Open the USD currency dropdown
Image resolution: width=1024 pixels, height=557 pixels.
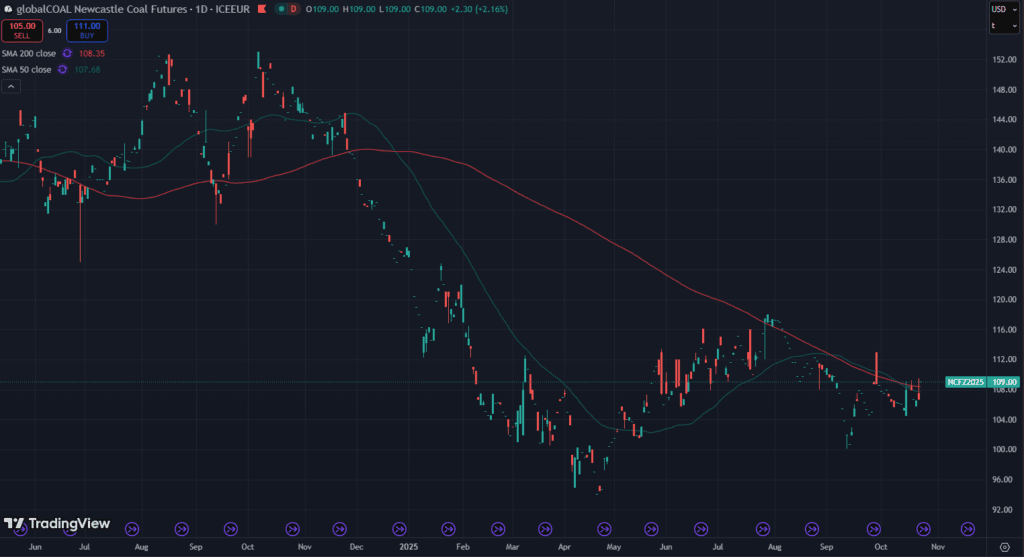1000,9
